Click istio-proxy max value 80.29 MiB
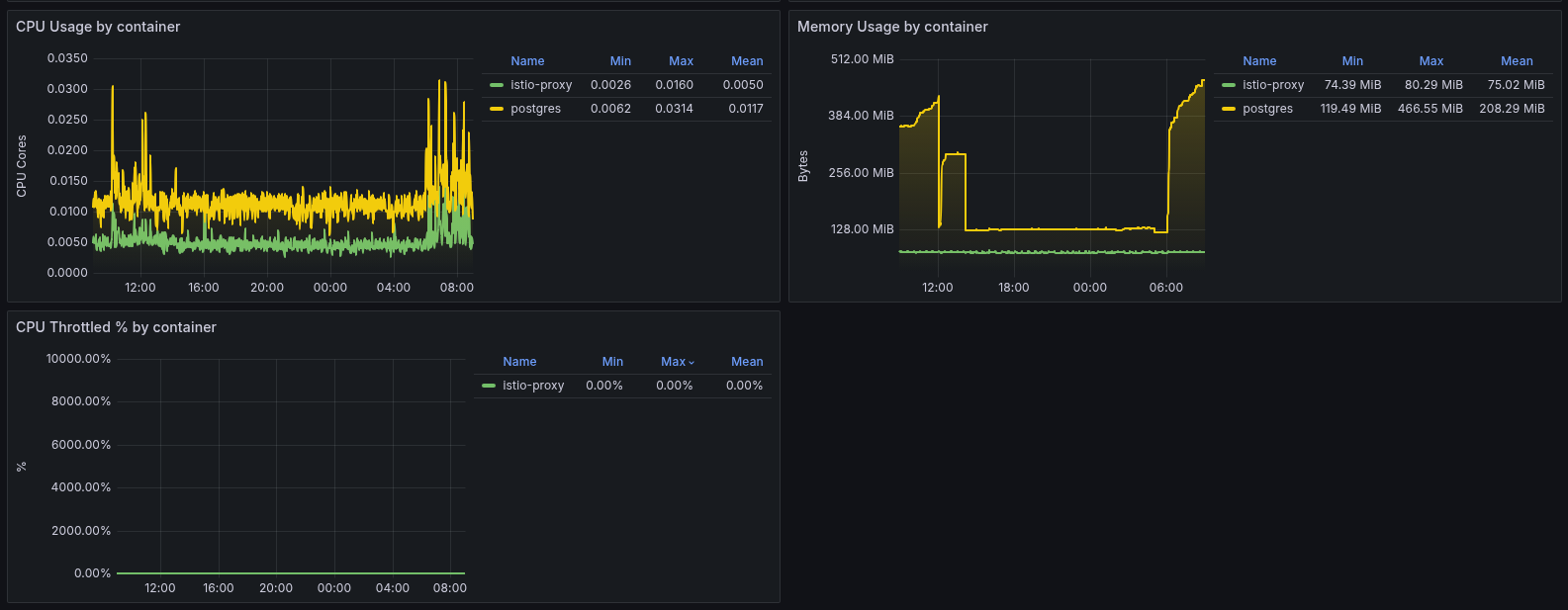The height and width of the screenshot is (610, 1568). point(1433,85)
